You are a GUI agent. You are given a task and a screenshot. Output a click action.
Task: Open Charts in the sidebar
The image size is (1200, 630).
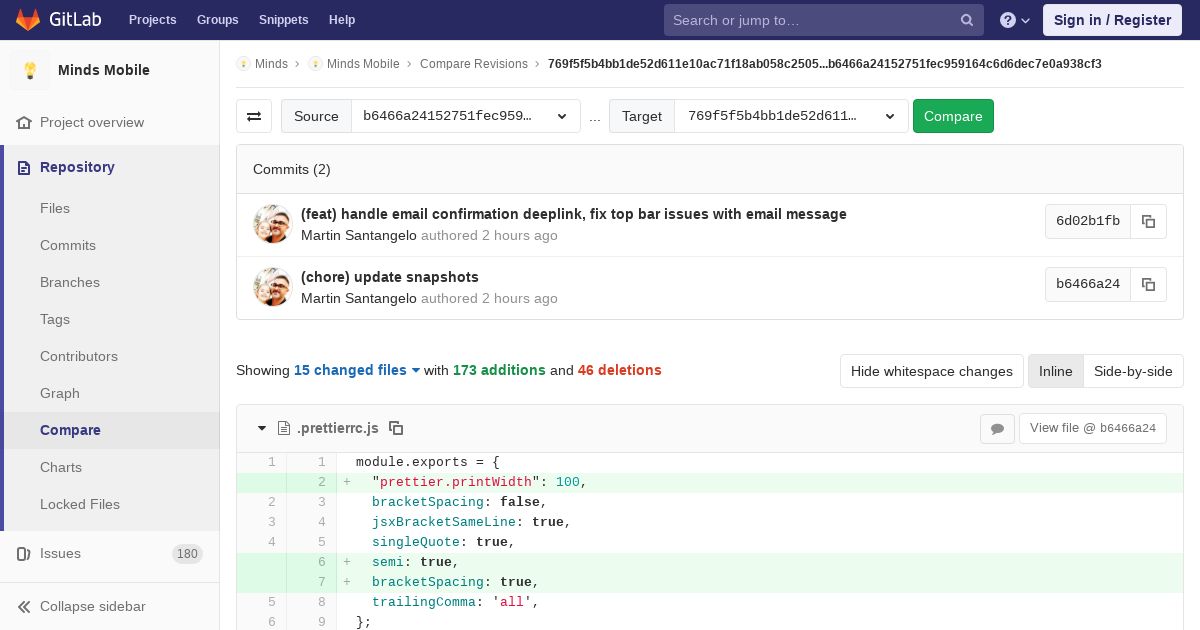(x=61, y=467)
